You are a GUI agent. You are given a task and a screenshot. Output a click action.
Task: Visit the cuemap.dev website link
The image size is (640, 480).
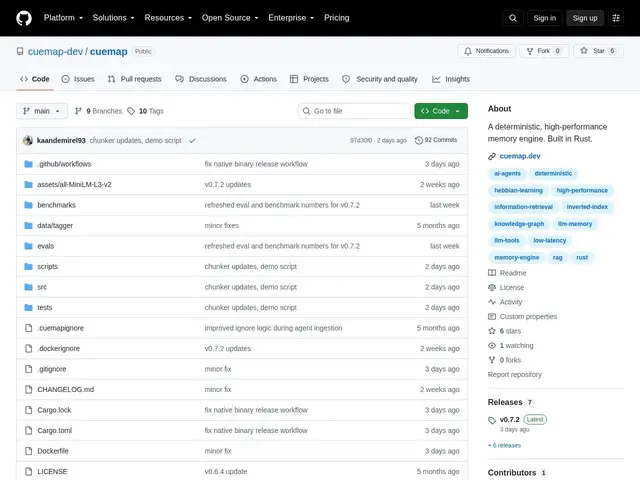(x=520, y=156)
